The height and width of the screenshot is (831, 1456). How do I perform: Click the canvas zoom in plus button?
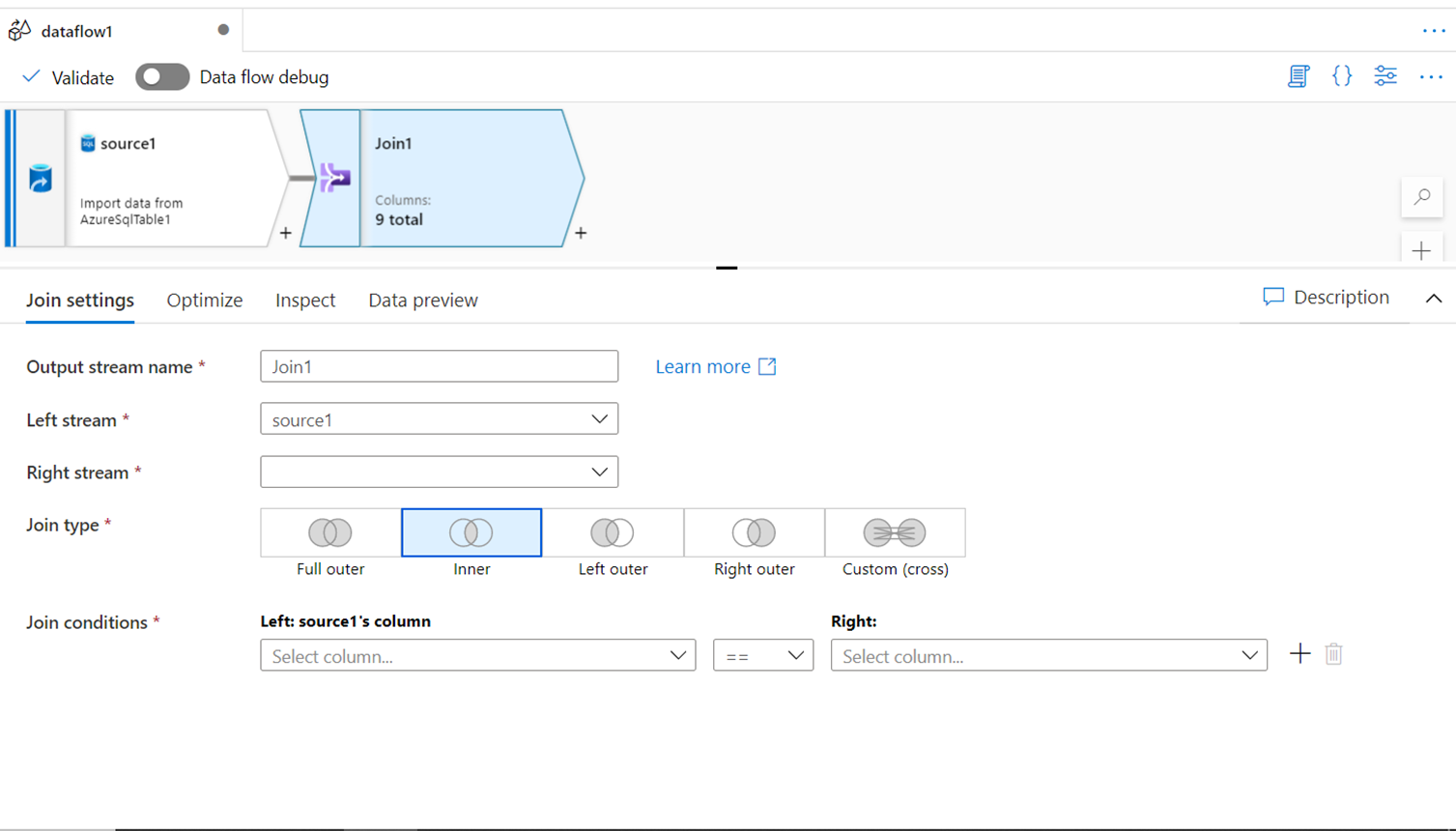pos(1421,251)
